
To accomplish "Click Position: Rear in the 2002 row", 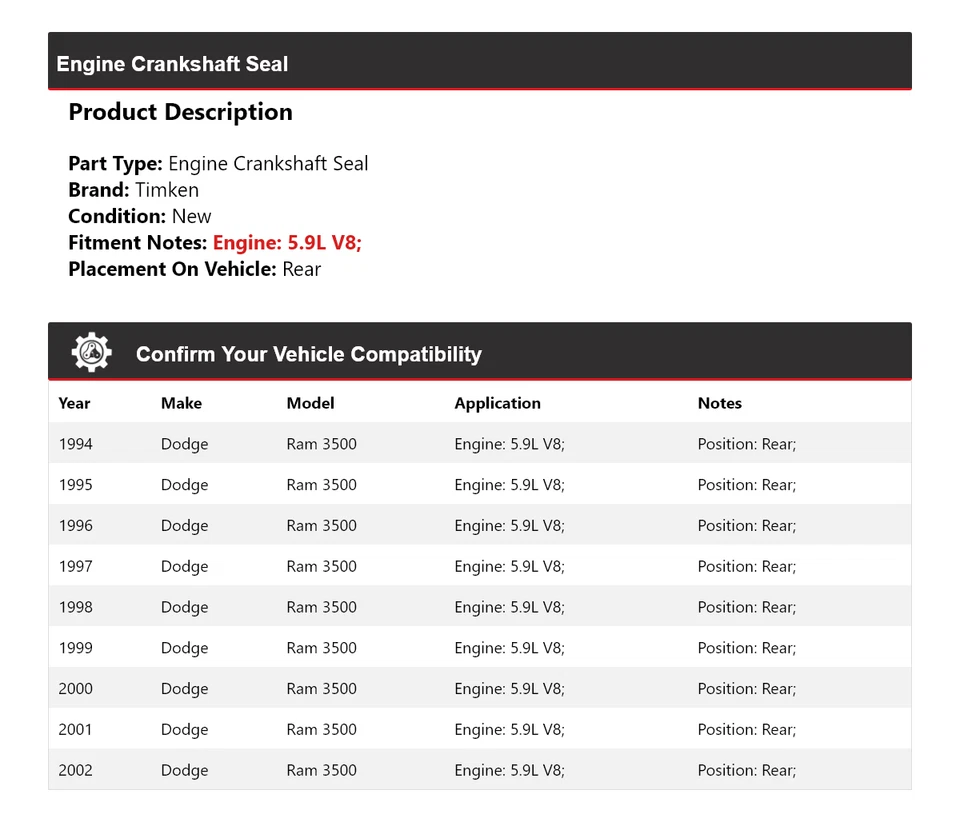I will pyautogui.click(x=746, y=770).
